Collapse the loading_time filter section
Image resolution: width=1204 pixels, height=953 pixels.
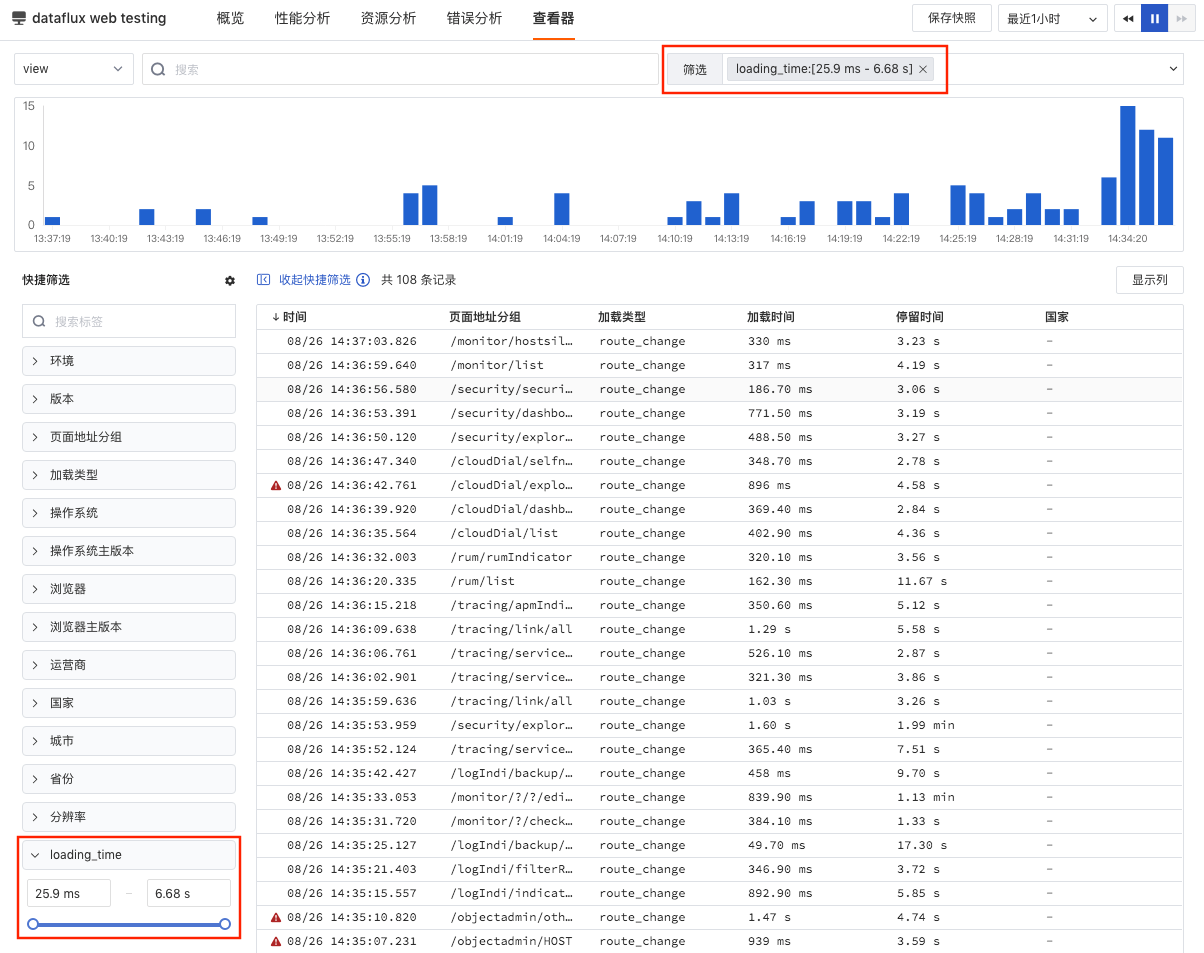point(129,855)
